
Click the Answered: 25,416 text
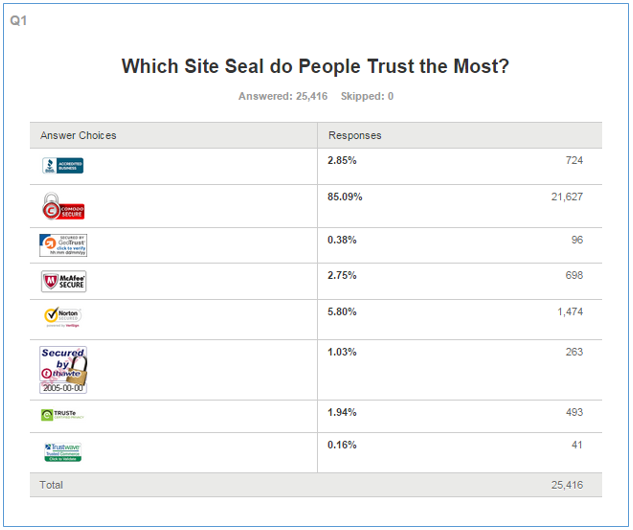coord(283,96)
